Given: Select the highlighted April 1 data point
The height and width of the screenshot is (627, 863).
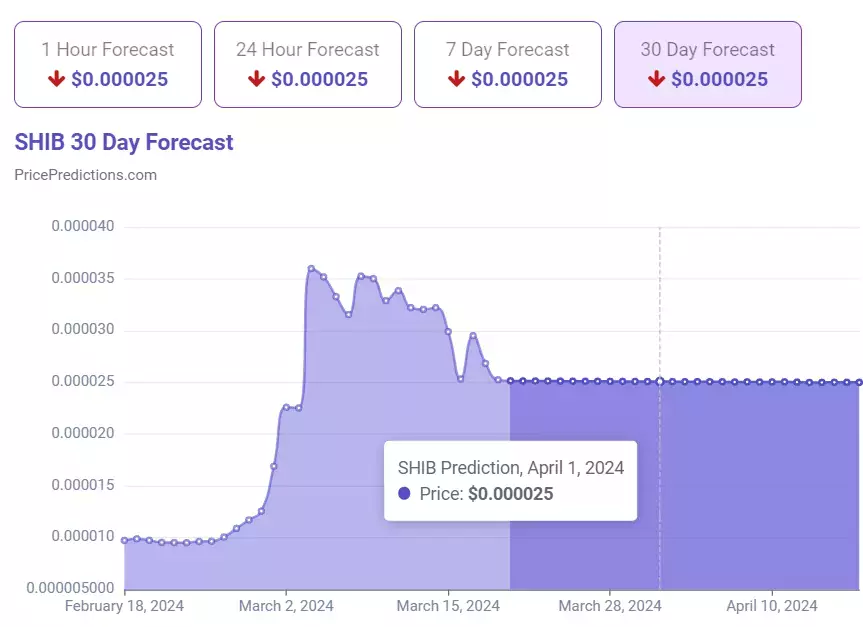Looking at the screenshot, I should click(x=660, y=381).
